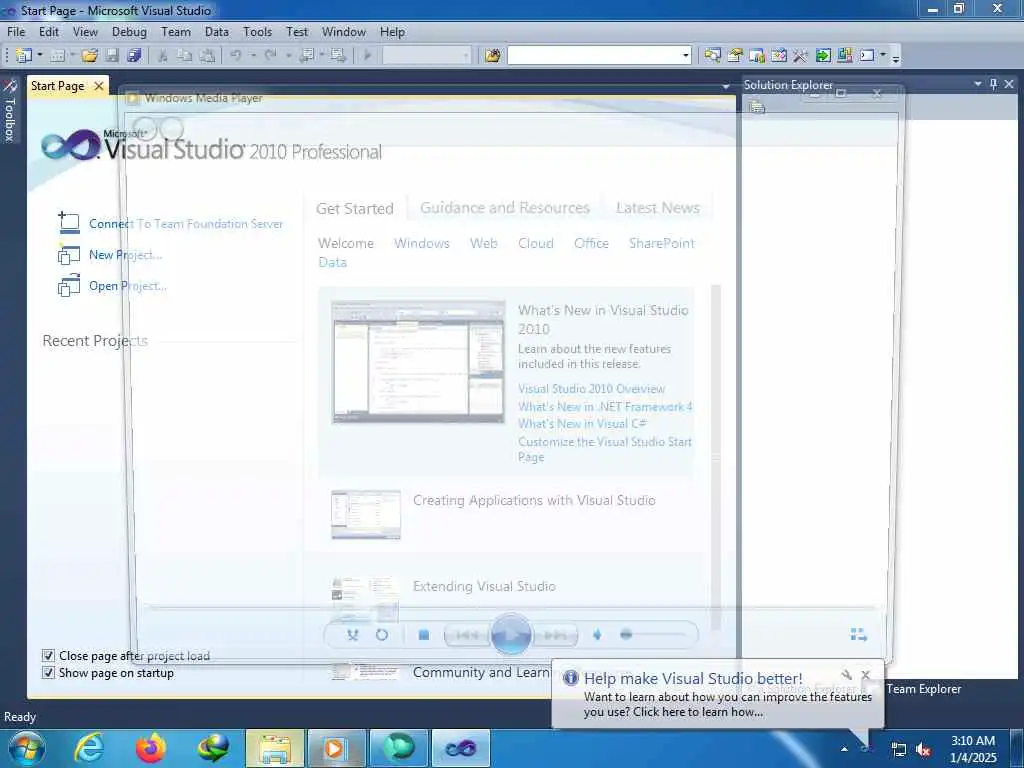Open Visual Studio from the taskbar icon
Viewport: 1024px width, 768px height.
(461, 748)
